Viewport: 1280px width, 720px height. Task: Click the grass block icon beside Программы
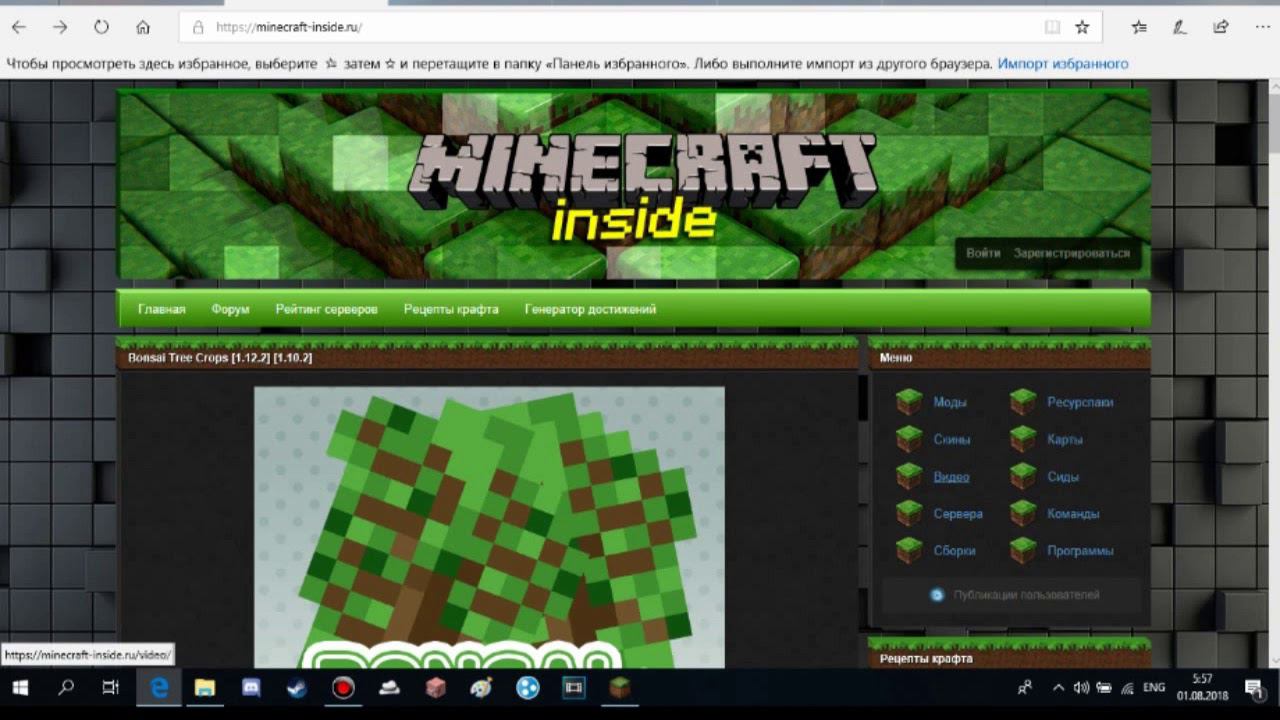1023,550
